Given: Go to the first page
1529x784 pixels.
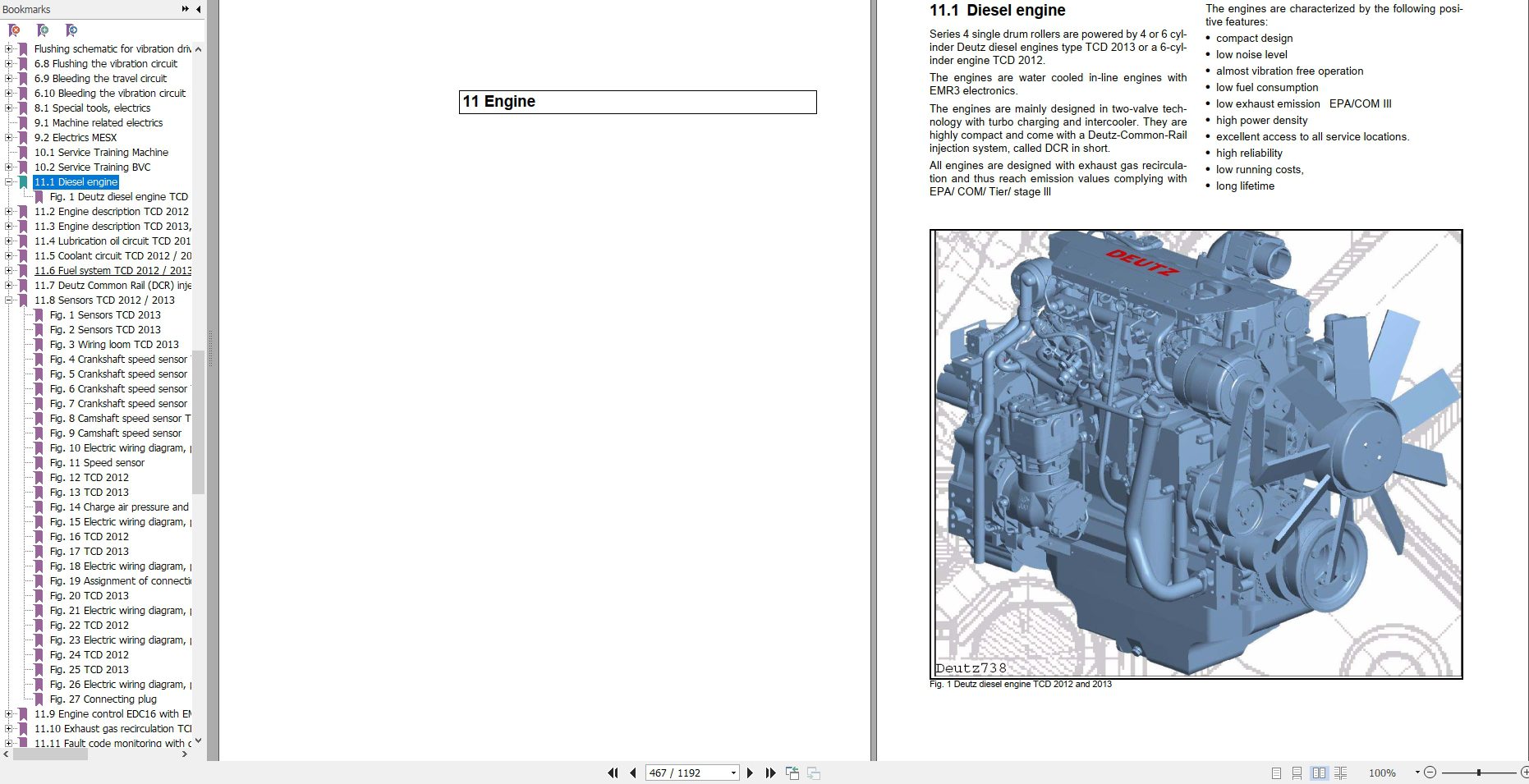Looking at the screenshot, I should pyautogui.click(x=613, y=773).
